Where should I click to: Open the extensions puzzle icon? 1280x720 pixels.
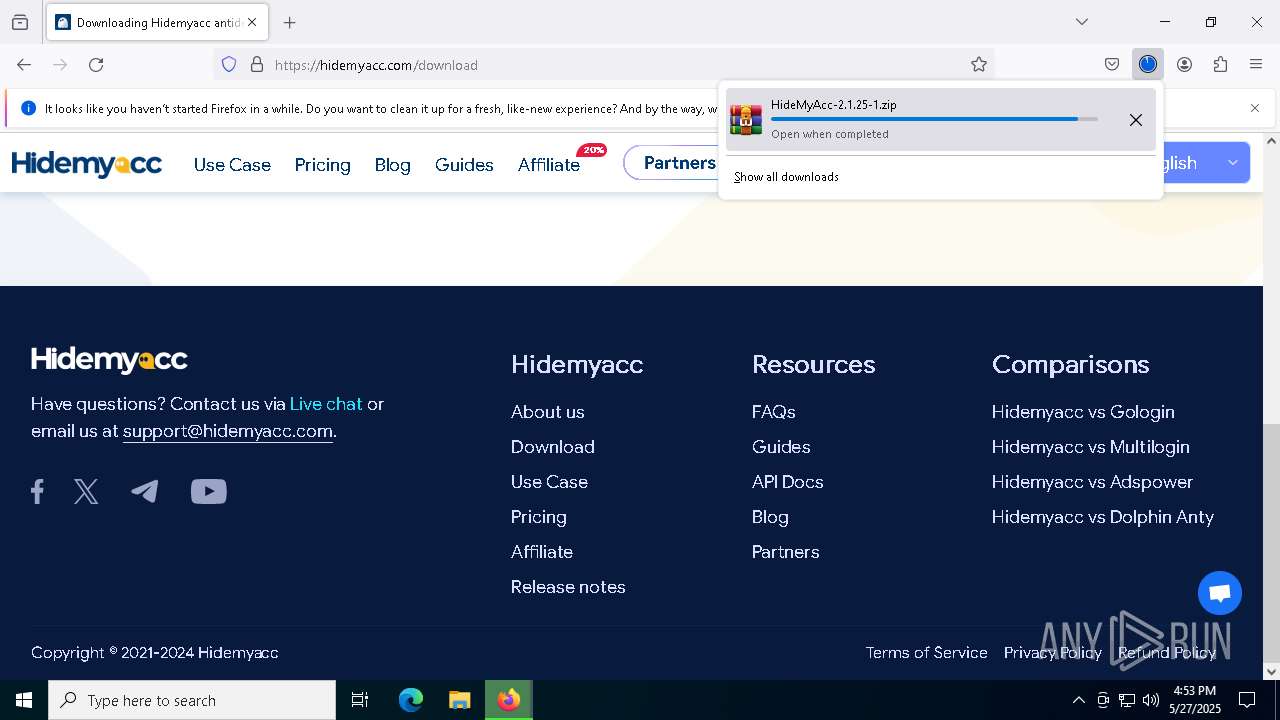(1220, 65)
